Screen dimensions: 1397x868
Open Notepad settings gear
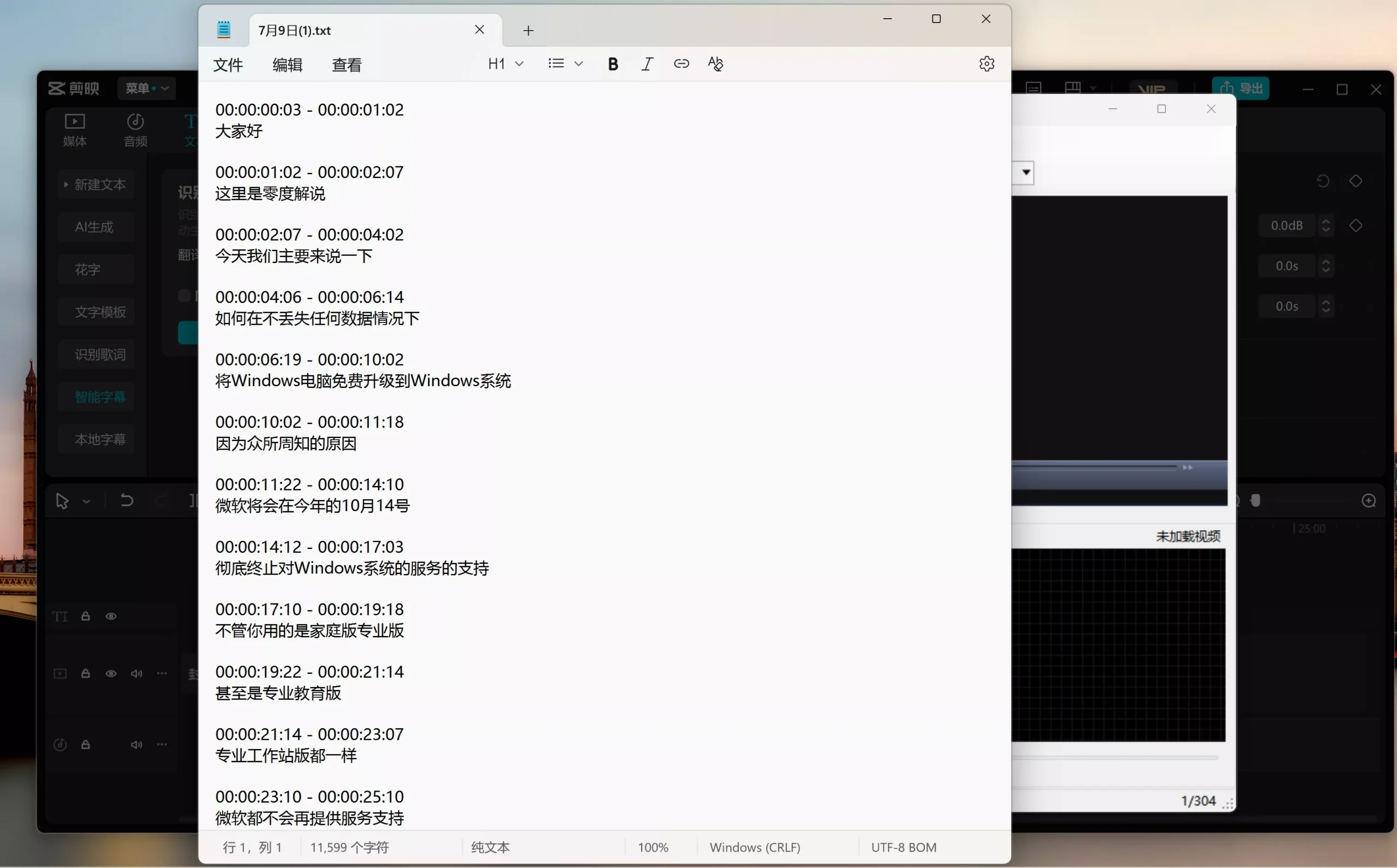987,64
